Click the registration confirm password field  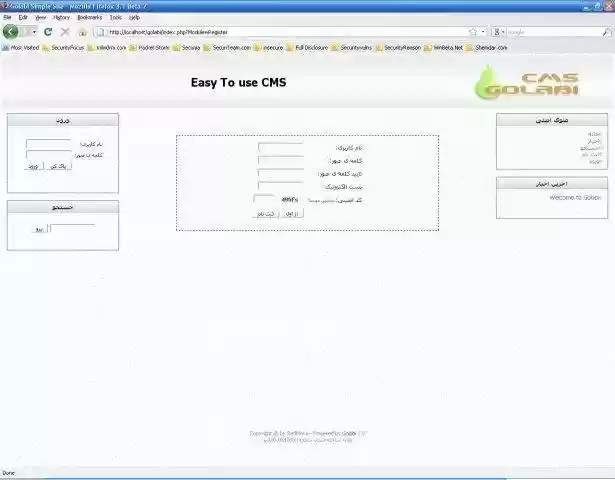click(x=280, y=174)
